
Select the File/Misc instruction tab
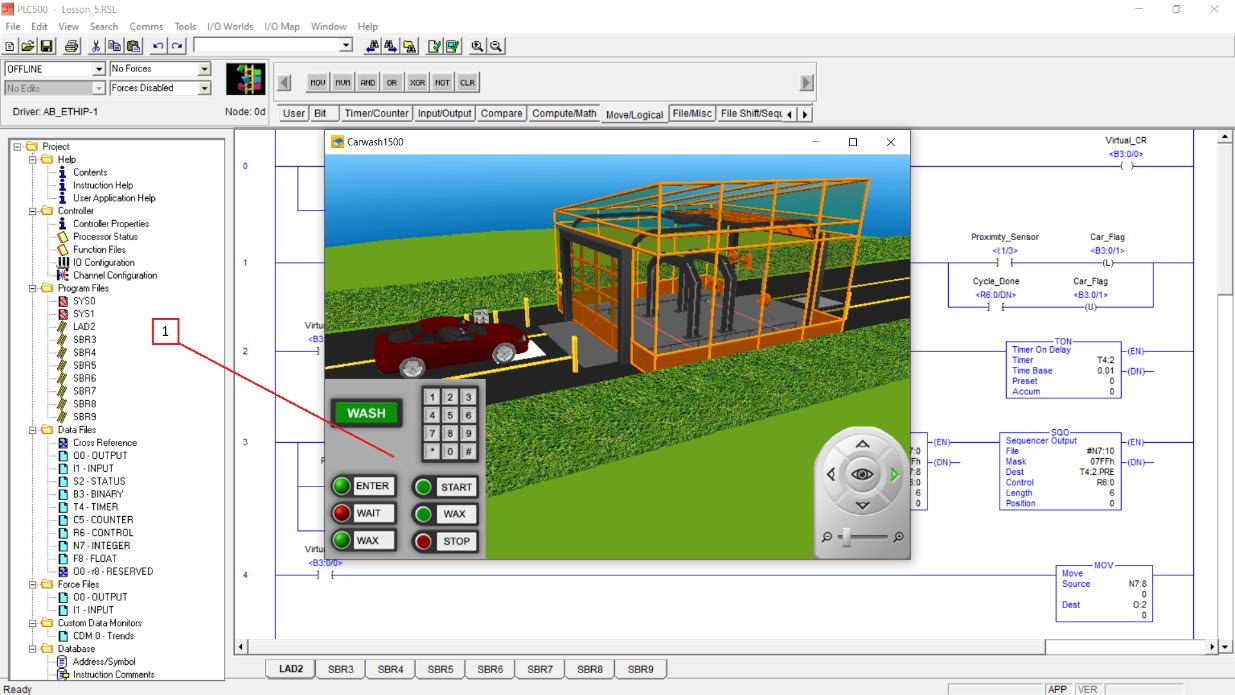[692, 114]
